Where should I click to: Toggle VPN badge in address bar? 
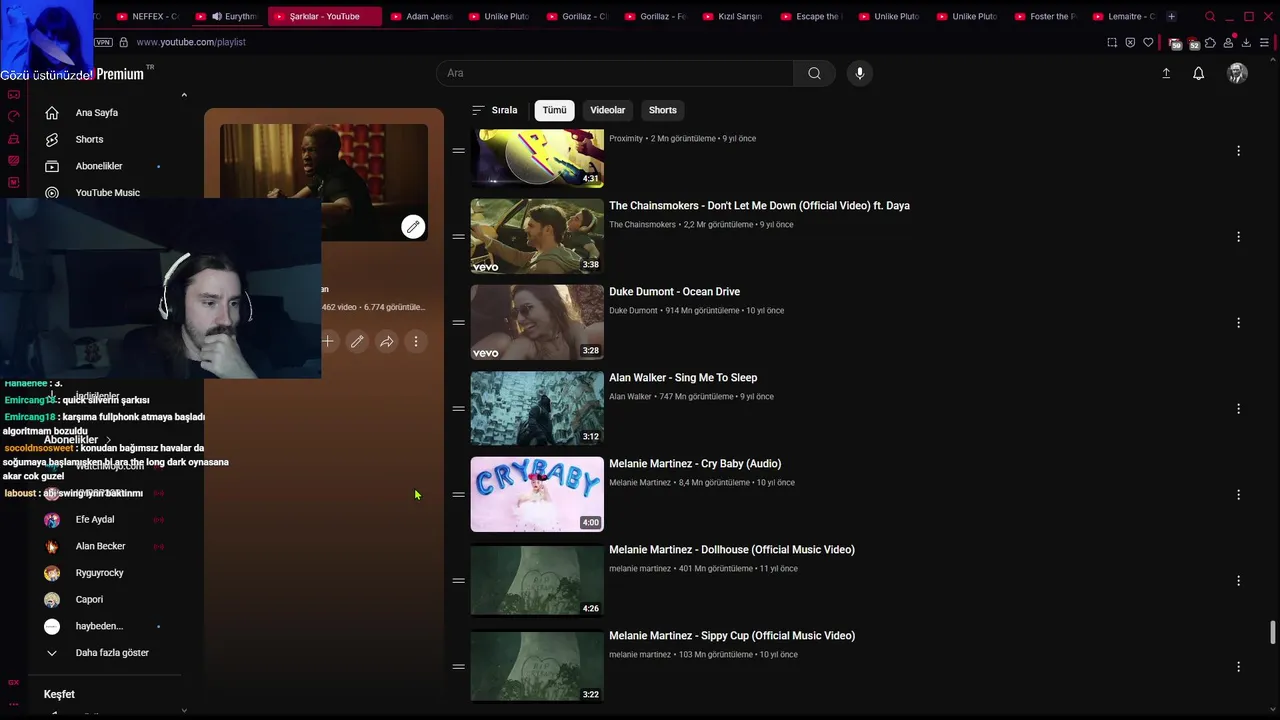tap(103, 42)
